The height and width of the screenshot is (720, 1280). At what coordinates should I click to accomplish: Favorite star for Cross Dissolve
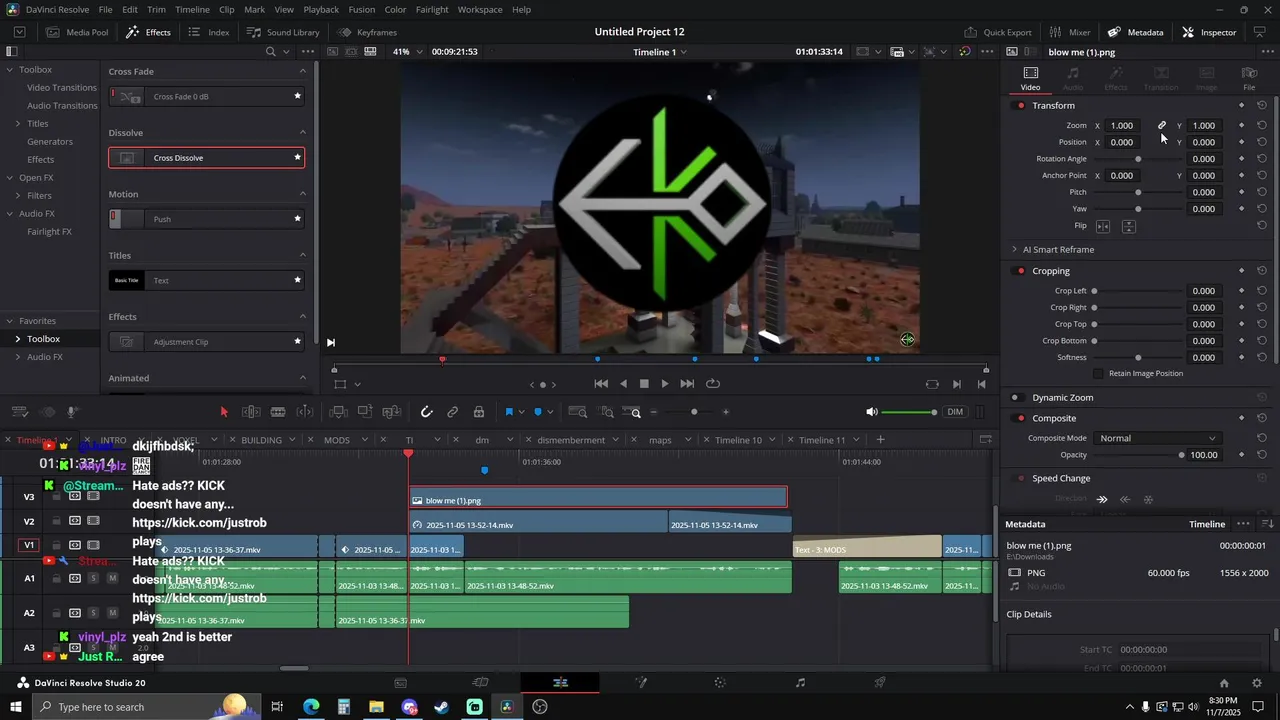coord(297,158)
